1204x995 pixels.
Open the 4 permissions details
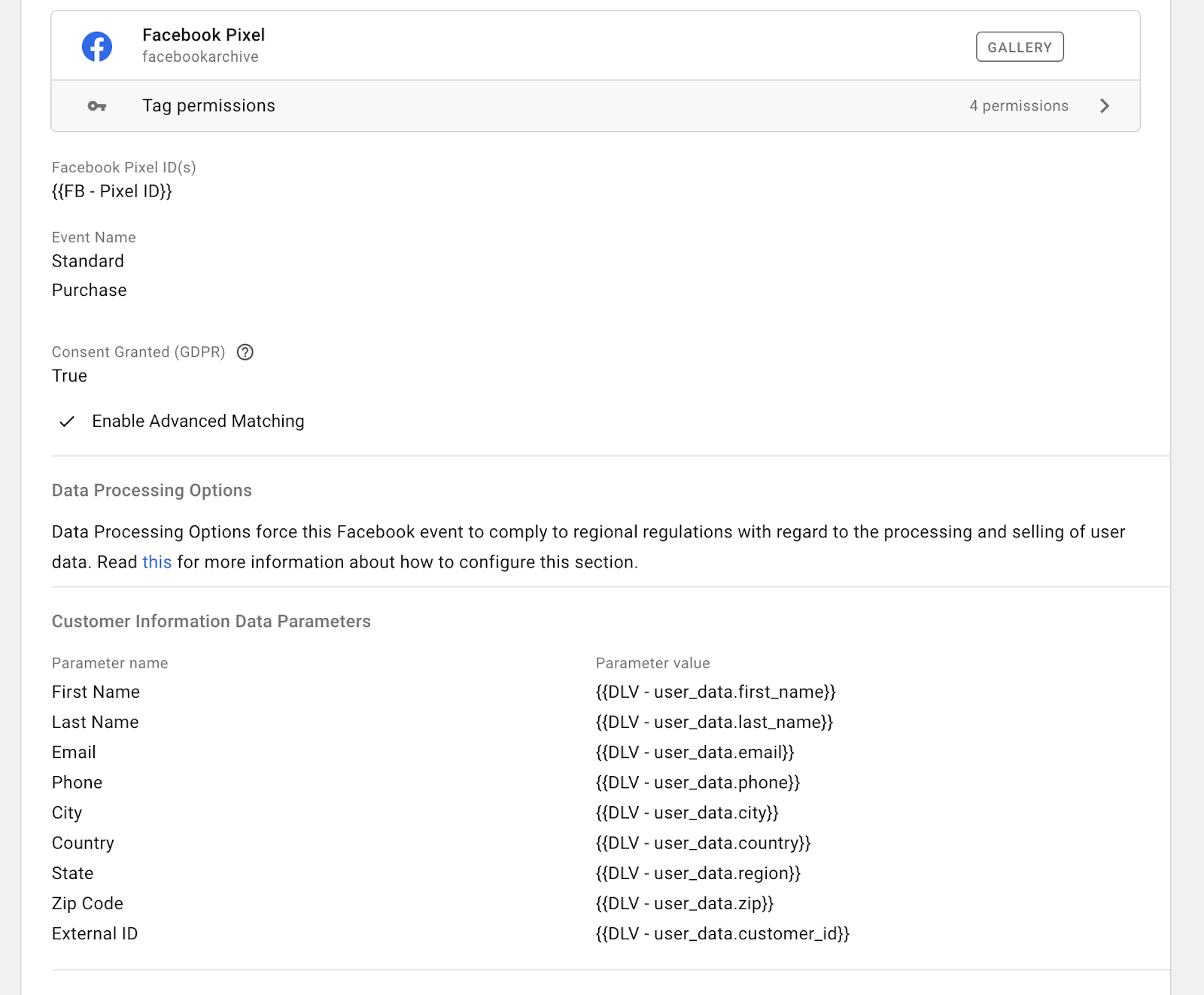click(x=1019, y=105)
